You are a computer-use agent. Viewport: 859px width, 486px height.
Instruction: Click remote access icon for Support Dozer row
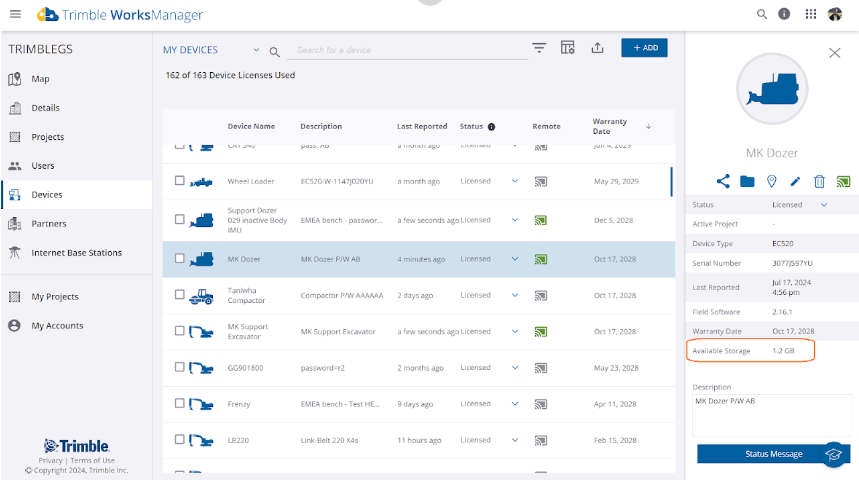click(x=540, y=220)
